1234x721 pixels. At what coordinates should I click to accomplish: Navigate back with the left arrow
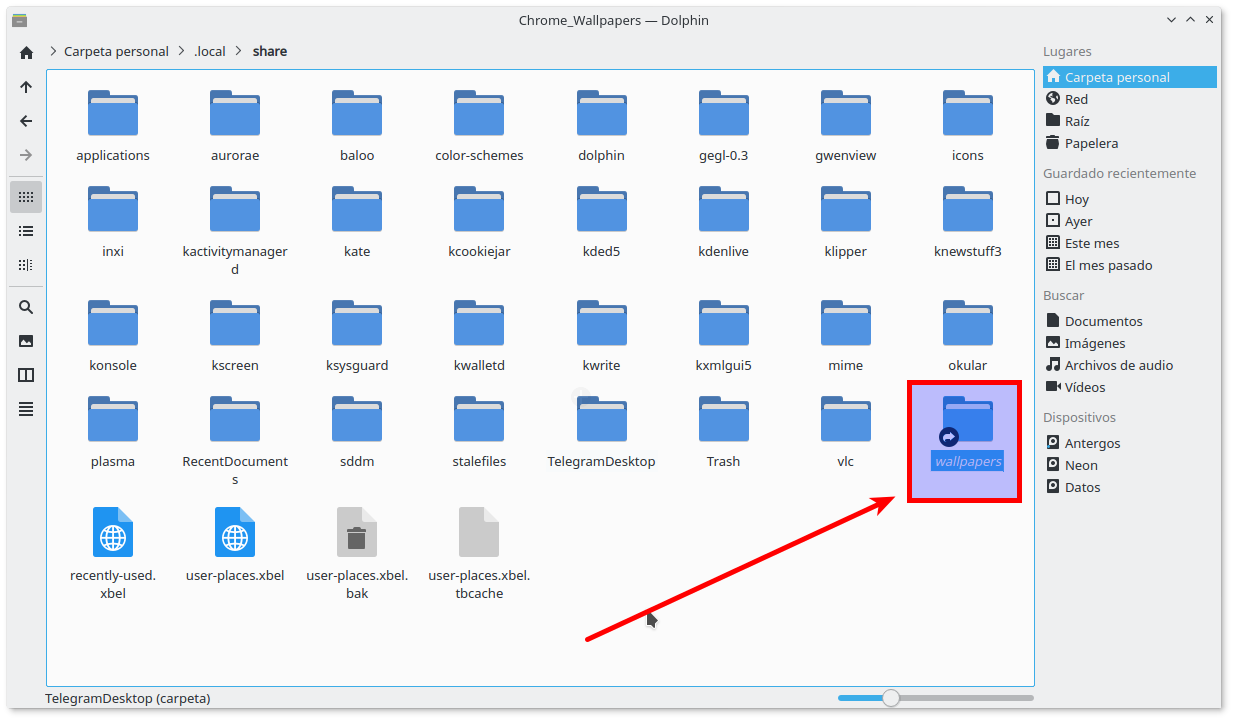click(26, 121)
